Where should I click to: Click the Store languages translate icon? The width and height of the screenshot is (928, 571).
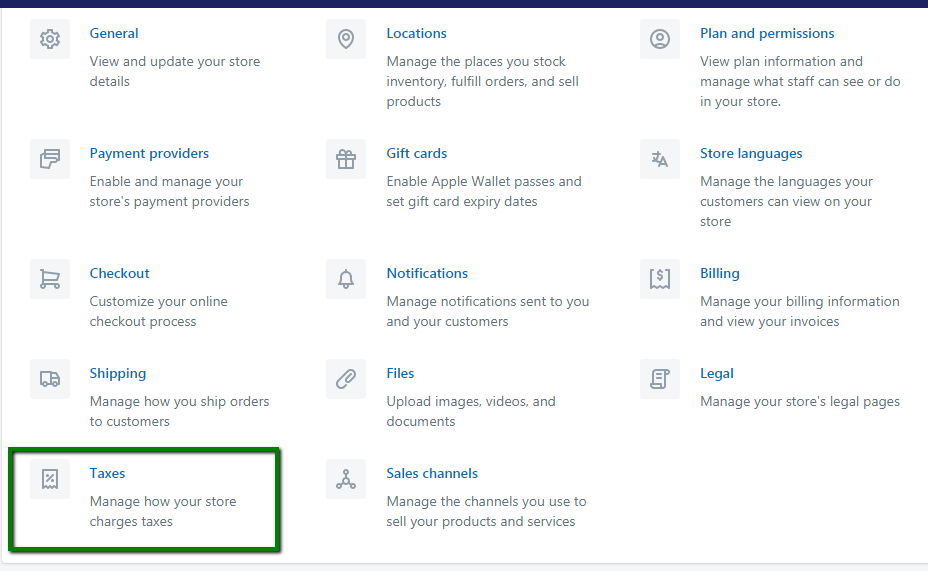pos(659,159)
